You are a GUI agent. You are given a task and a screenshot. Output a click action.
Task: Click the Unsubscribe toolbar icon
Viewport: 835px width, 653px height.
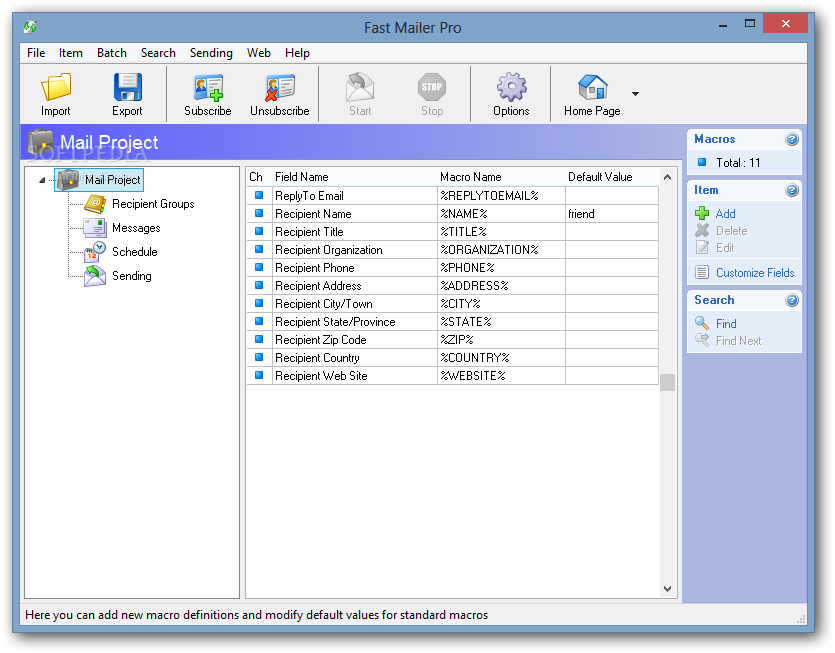coord(280,88)
